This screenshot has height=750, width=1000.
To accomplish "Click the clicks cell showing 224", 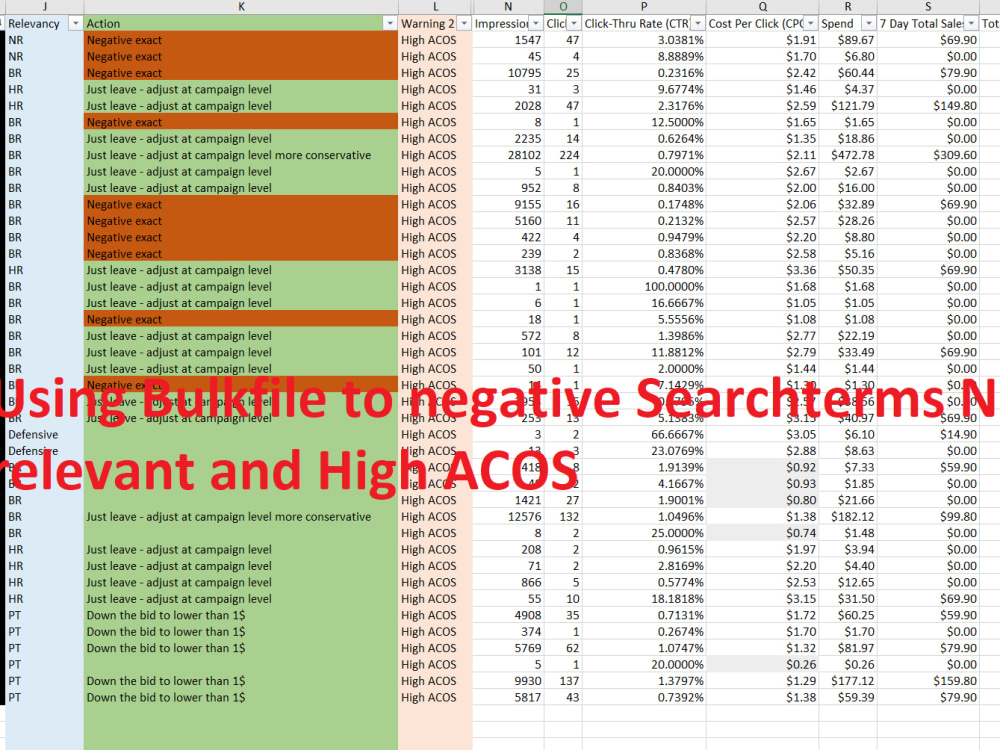I will point(563,155).
